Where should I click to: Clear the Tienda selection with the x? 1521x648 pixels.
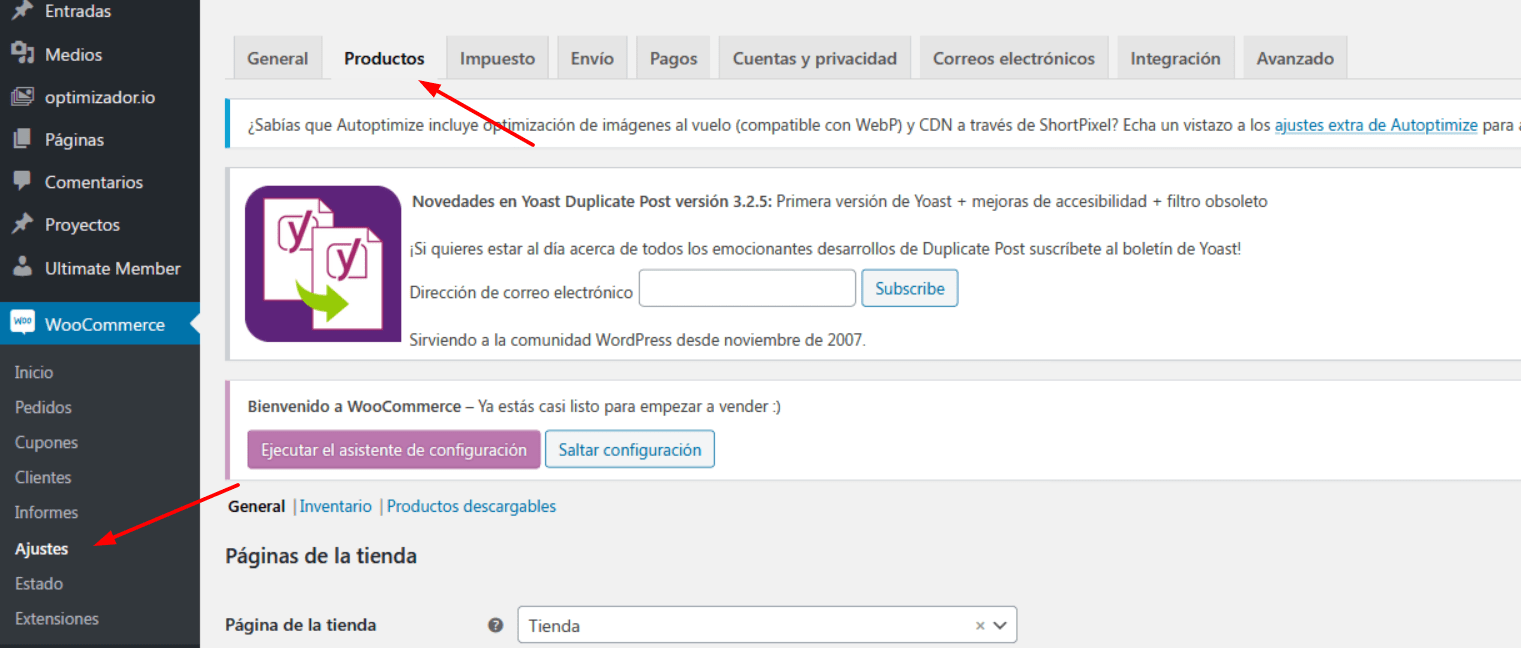(x=980, y=625)
